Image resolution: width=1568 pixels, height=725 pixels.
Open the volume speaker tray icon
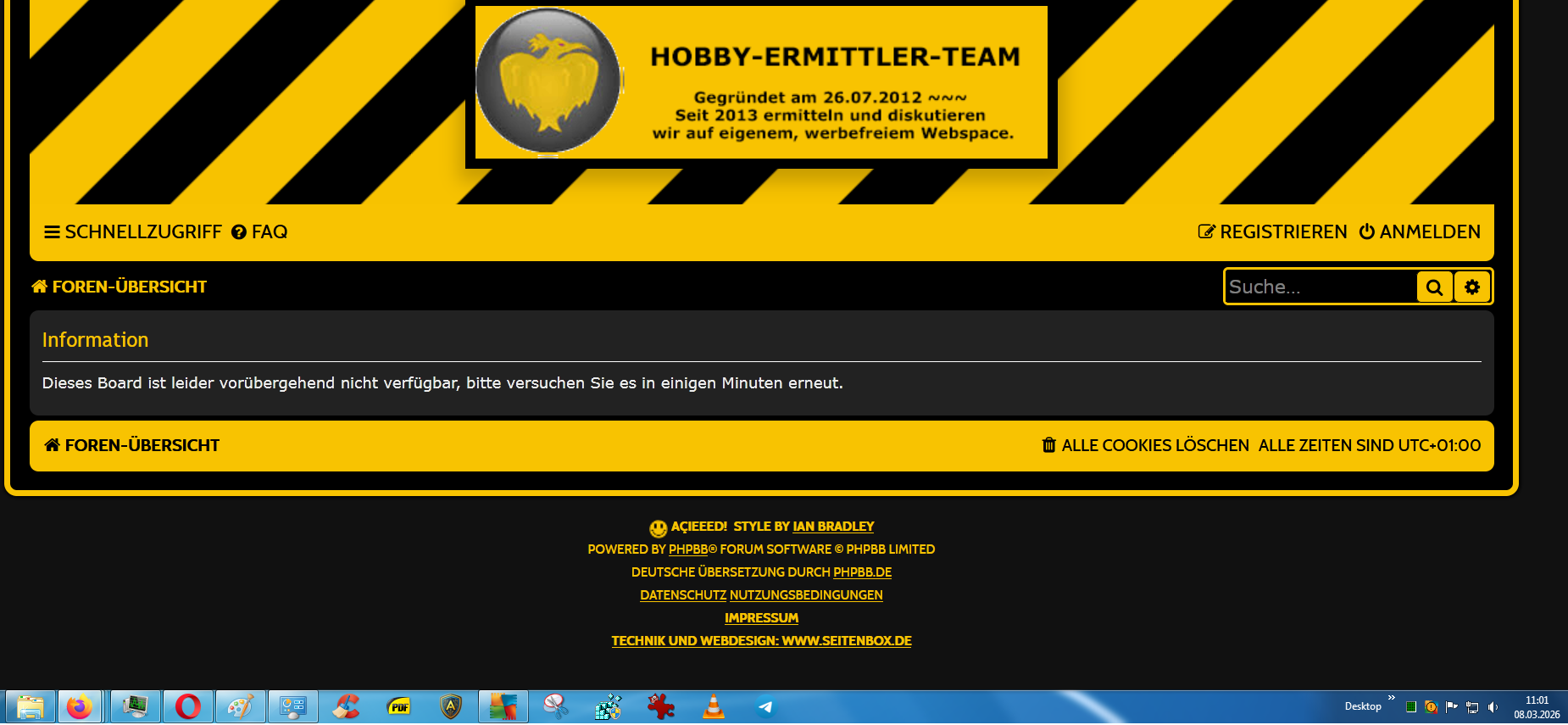coord(1493,707)
